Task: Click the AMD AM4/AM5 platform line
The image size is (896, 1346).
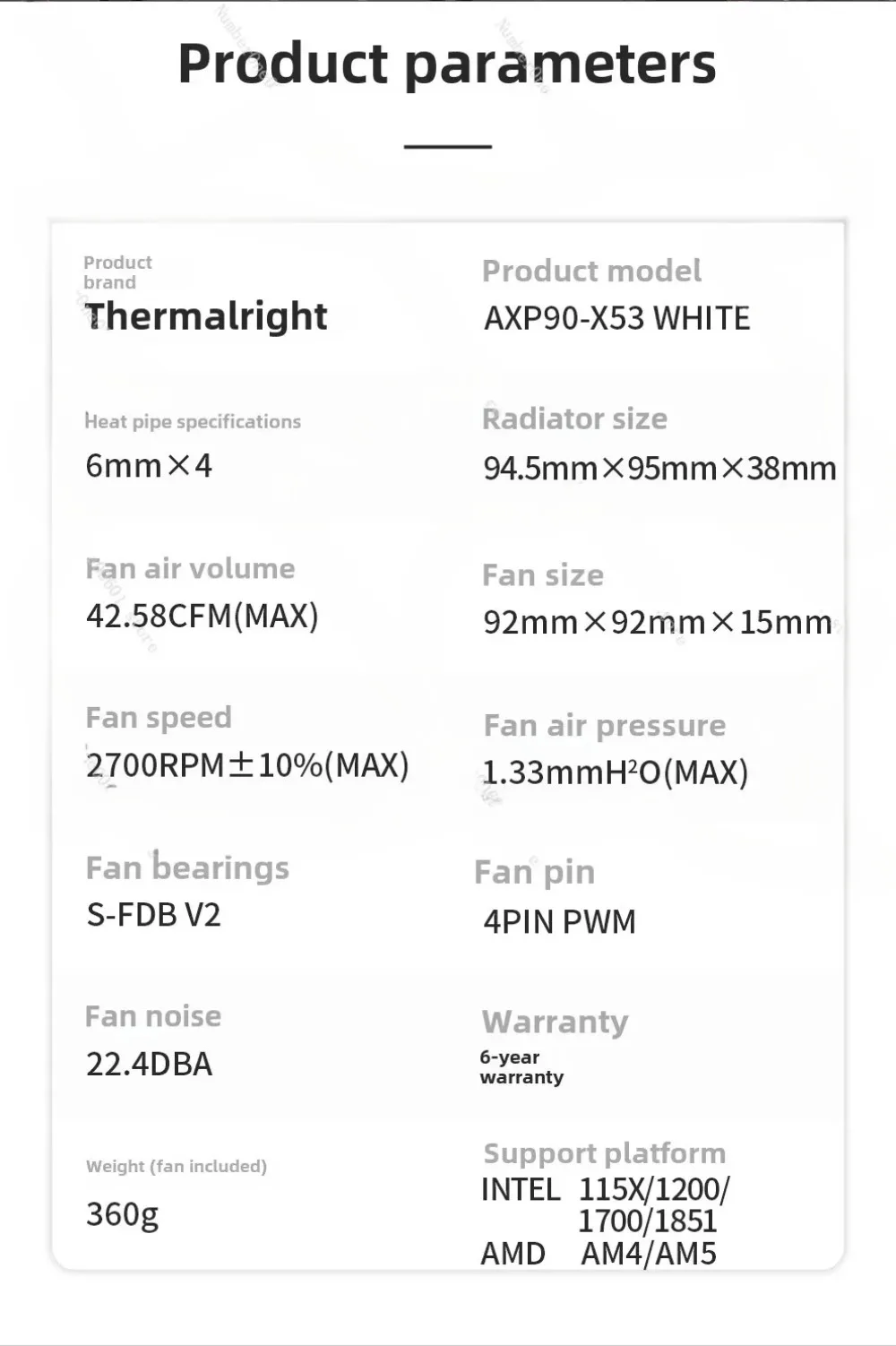Action: point(599,1254)
